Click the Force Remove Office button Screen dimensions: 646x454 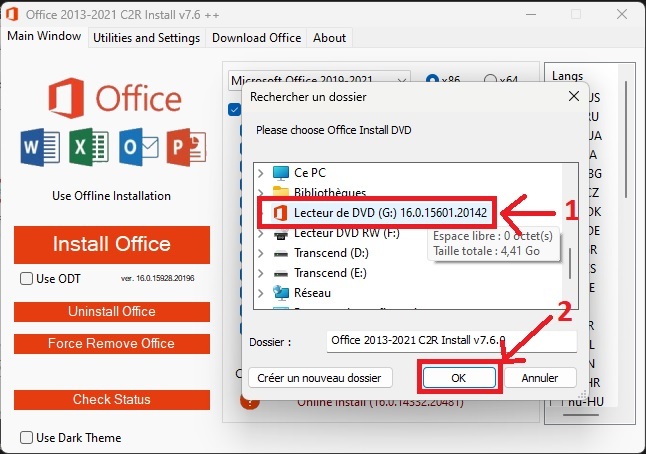(112, 344)
